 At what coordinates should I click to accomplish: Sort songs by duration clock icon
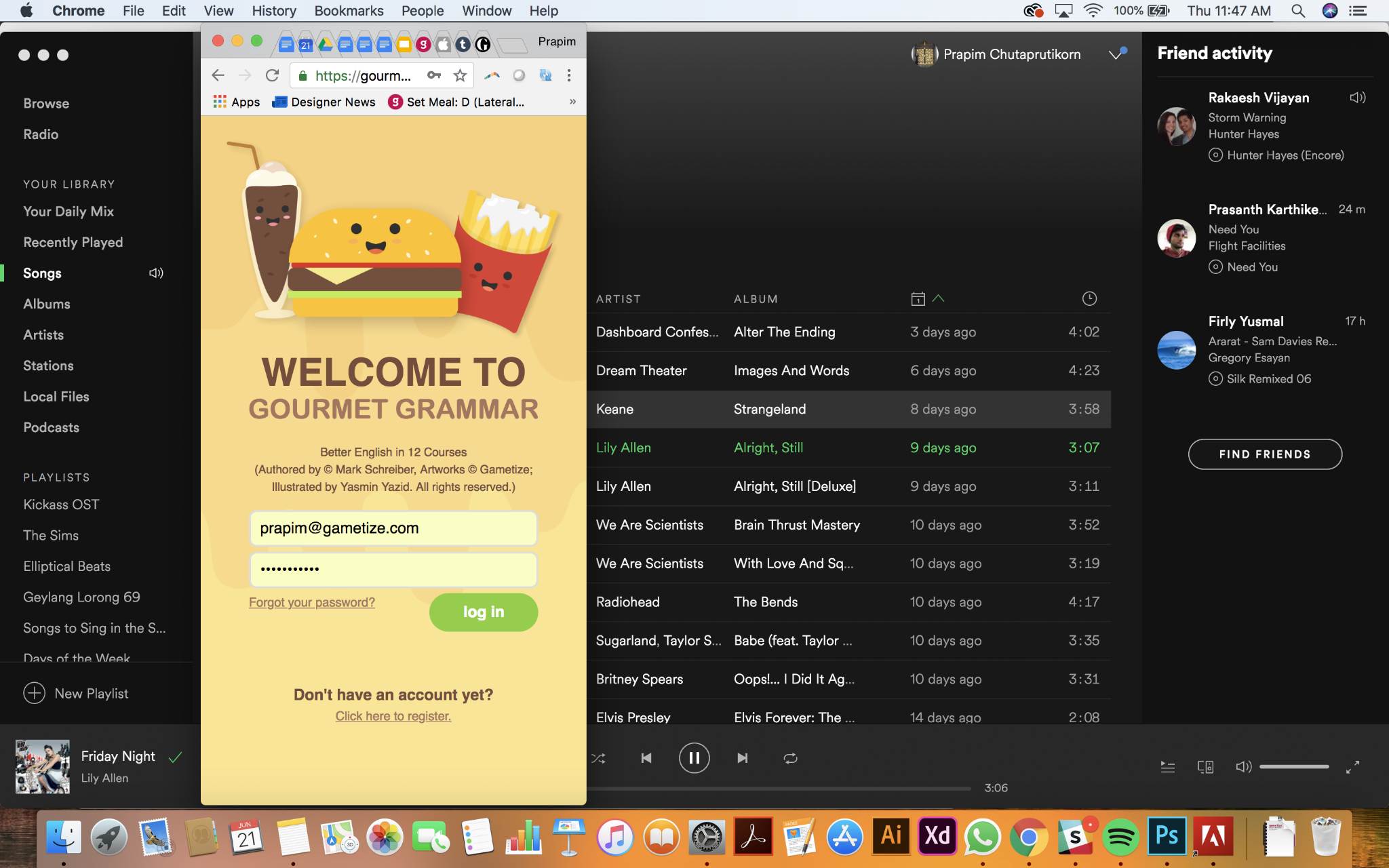coord(1089,298)
